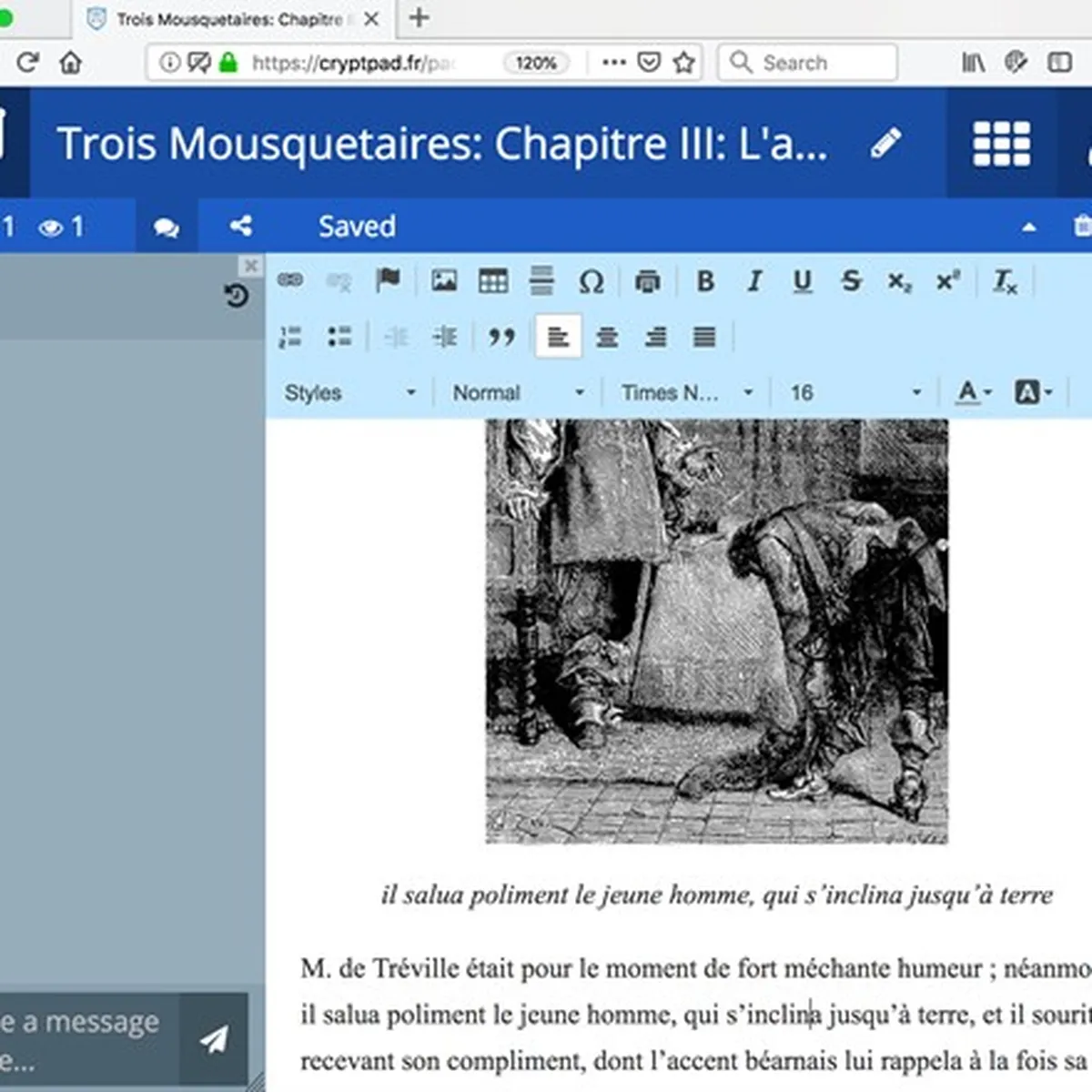Collapse the toolbar with the up arrow
This screenshot has width=1092, height=1092.
tap(1029, 227)
